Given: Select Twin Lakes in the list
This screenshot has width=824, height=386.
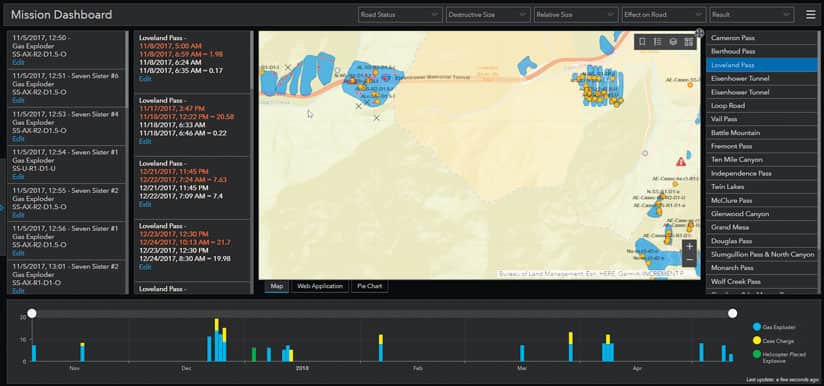Looking at the screenshot, I should coord(761,187).
